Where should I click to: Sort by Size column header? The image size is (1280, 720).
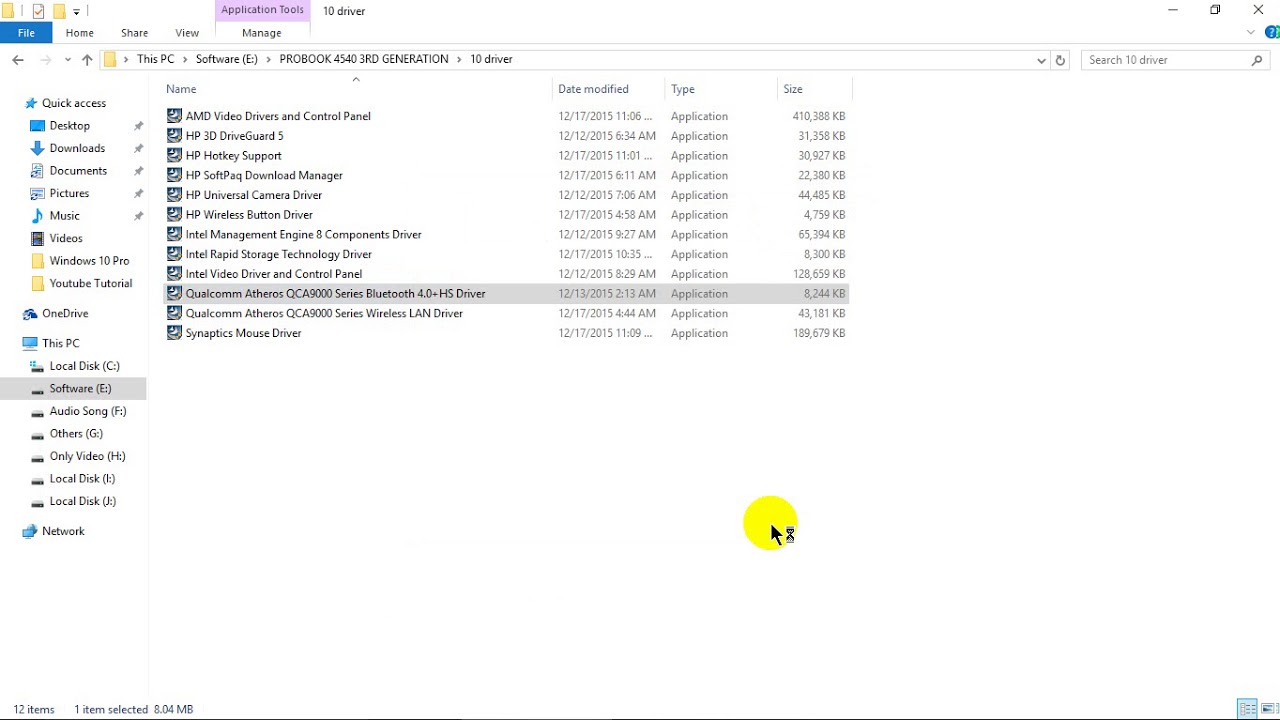[793, 89]
